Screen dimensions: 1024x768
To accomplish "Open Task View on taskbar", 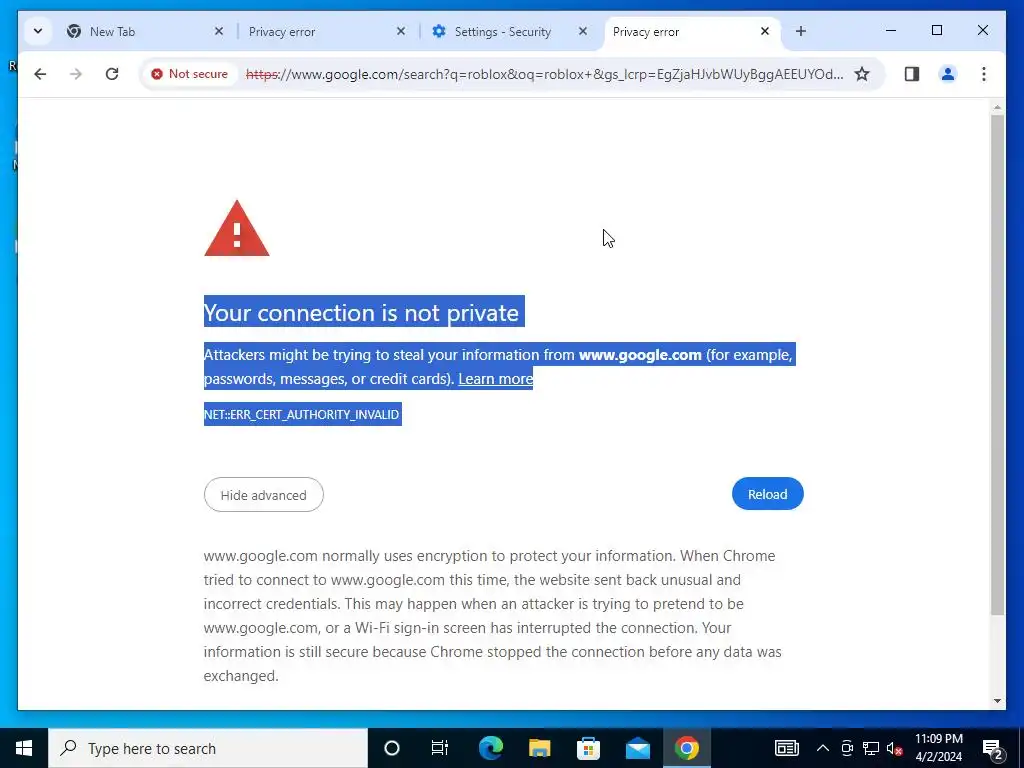I will coord(440,748).
